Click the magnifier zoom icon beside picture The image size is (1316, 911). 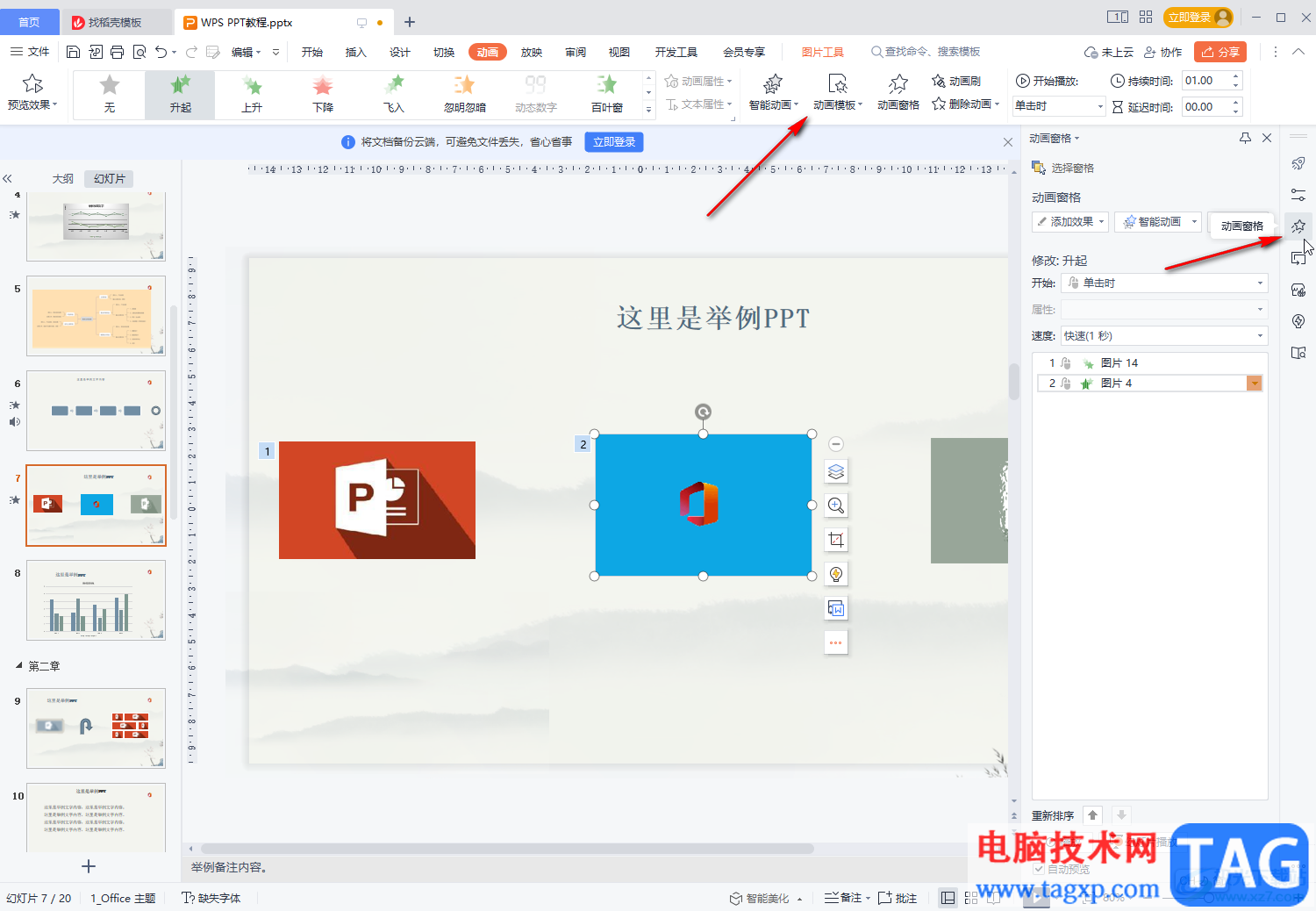point(836,506)
